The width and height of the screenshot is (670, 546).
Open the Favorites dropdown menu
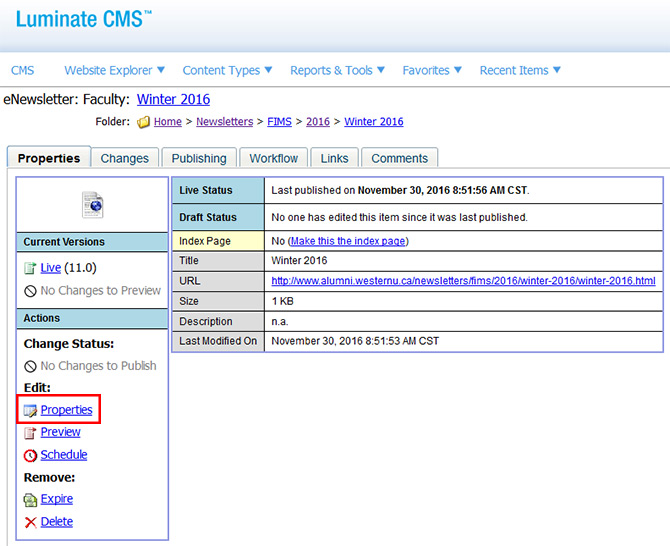click(x=432, y=70)
